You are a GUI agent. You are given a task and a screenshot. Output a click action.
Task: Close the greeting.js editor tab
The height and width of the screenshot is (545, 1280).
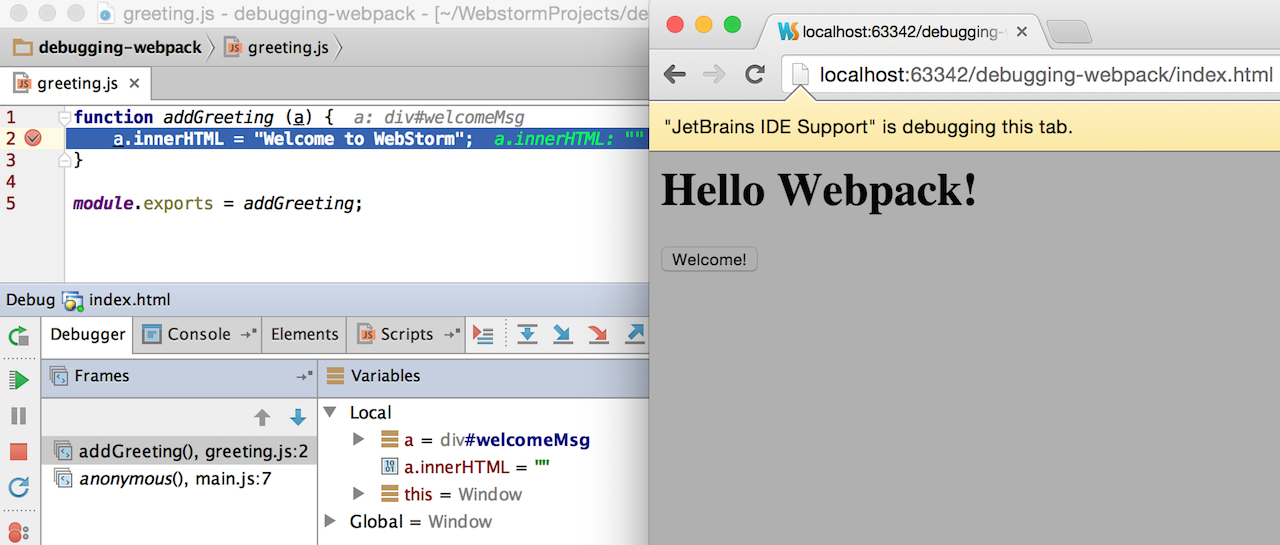135,84
